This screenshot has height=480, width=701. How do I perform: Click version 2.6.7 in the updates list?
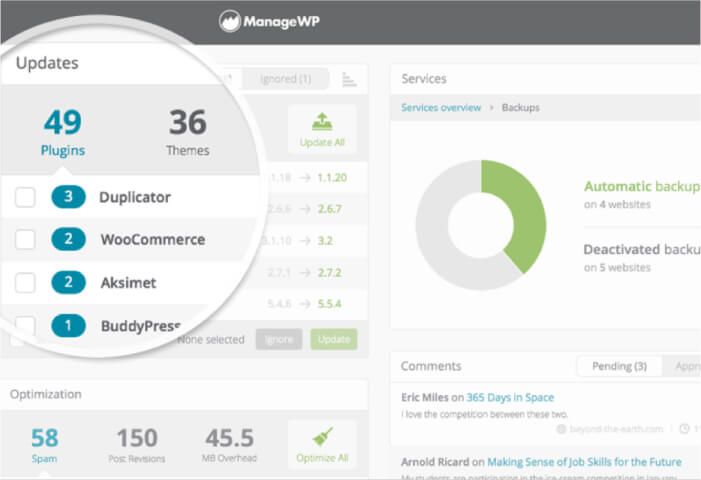(x=329, y=209)
